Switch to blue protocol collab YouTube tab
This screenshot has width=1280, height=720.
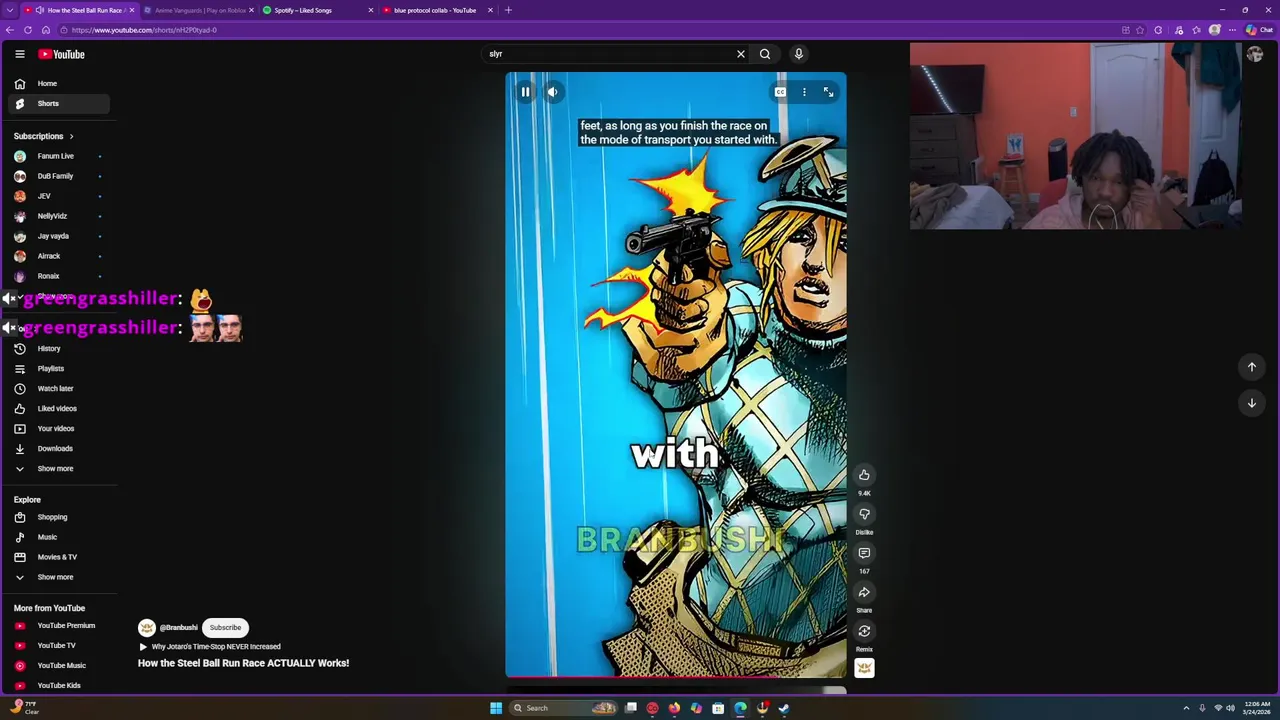coord(438,10)
